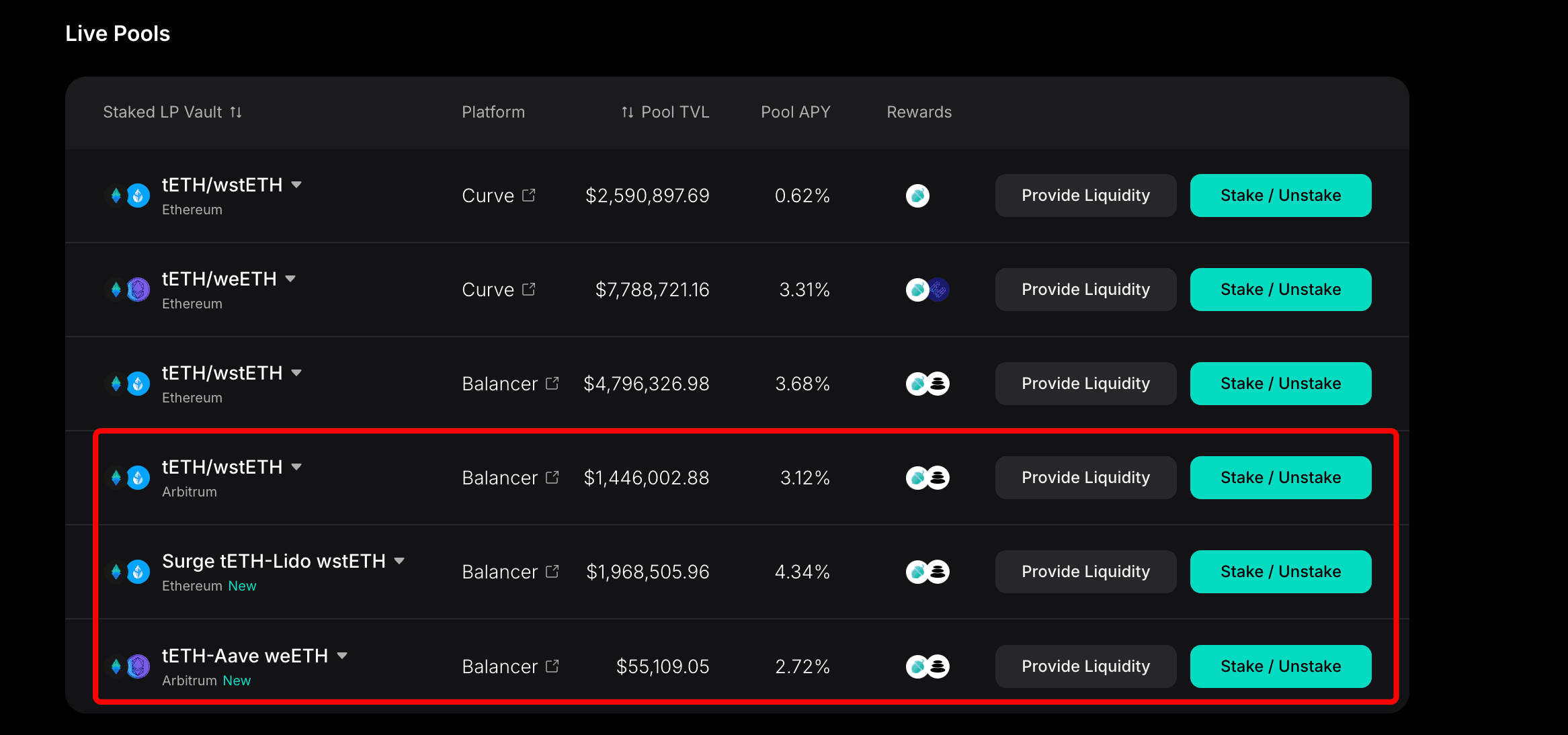Provide Liquidity for Surge tETH-Lido wstETH

1085,572
